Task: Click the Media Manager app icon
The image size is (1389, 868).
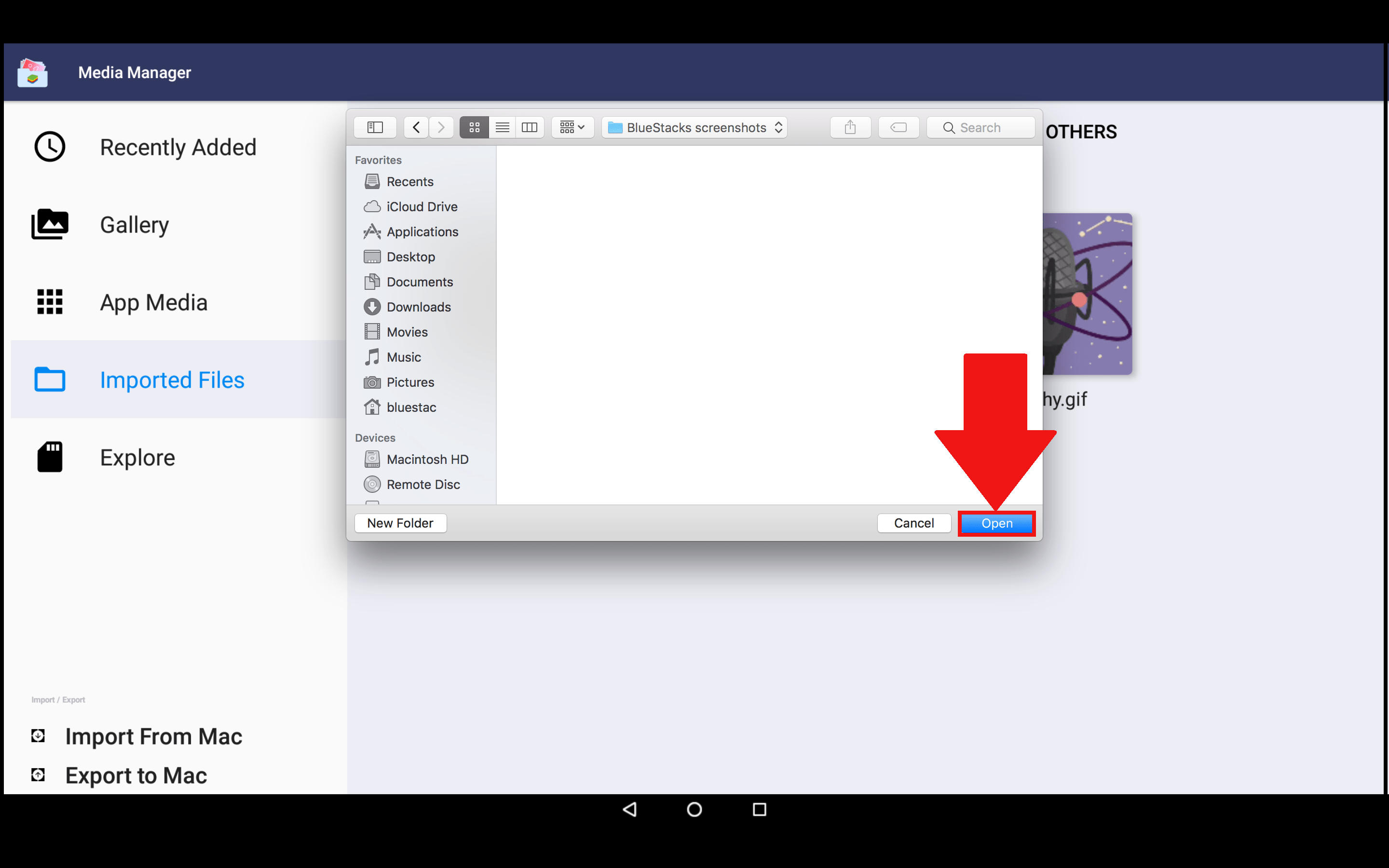Action: click(33, 72)
